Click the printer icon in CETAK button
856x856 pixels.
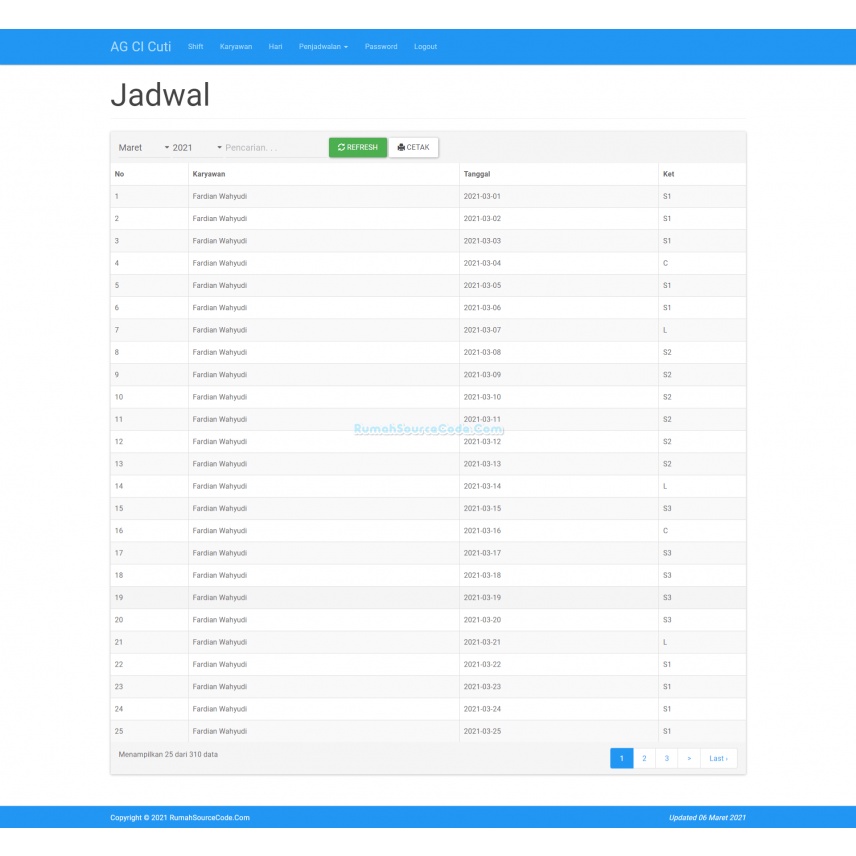coord(401,147)
